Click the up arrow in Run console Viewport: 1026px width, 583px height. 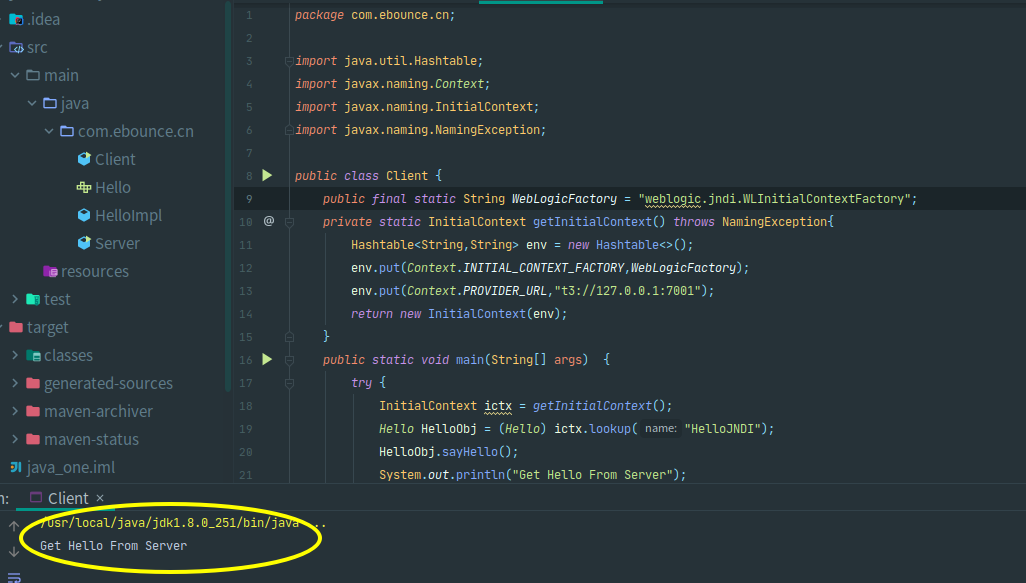14,526
